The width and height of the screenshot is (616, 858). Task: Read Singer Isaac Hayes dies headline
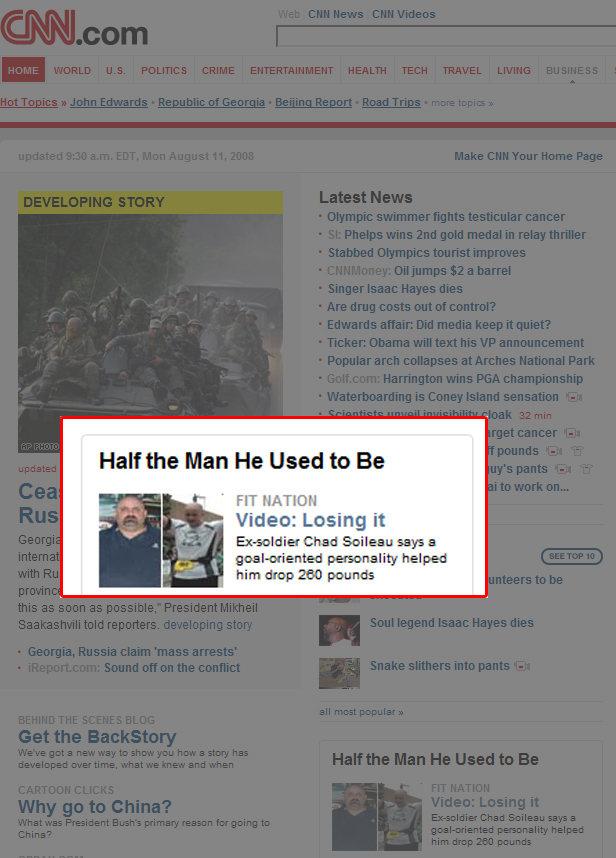point(395,289)
